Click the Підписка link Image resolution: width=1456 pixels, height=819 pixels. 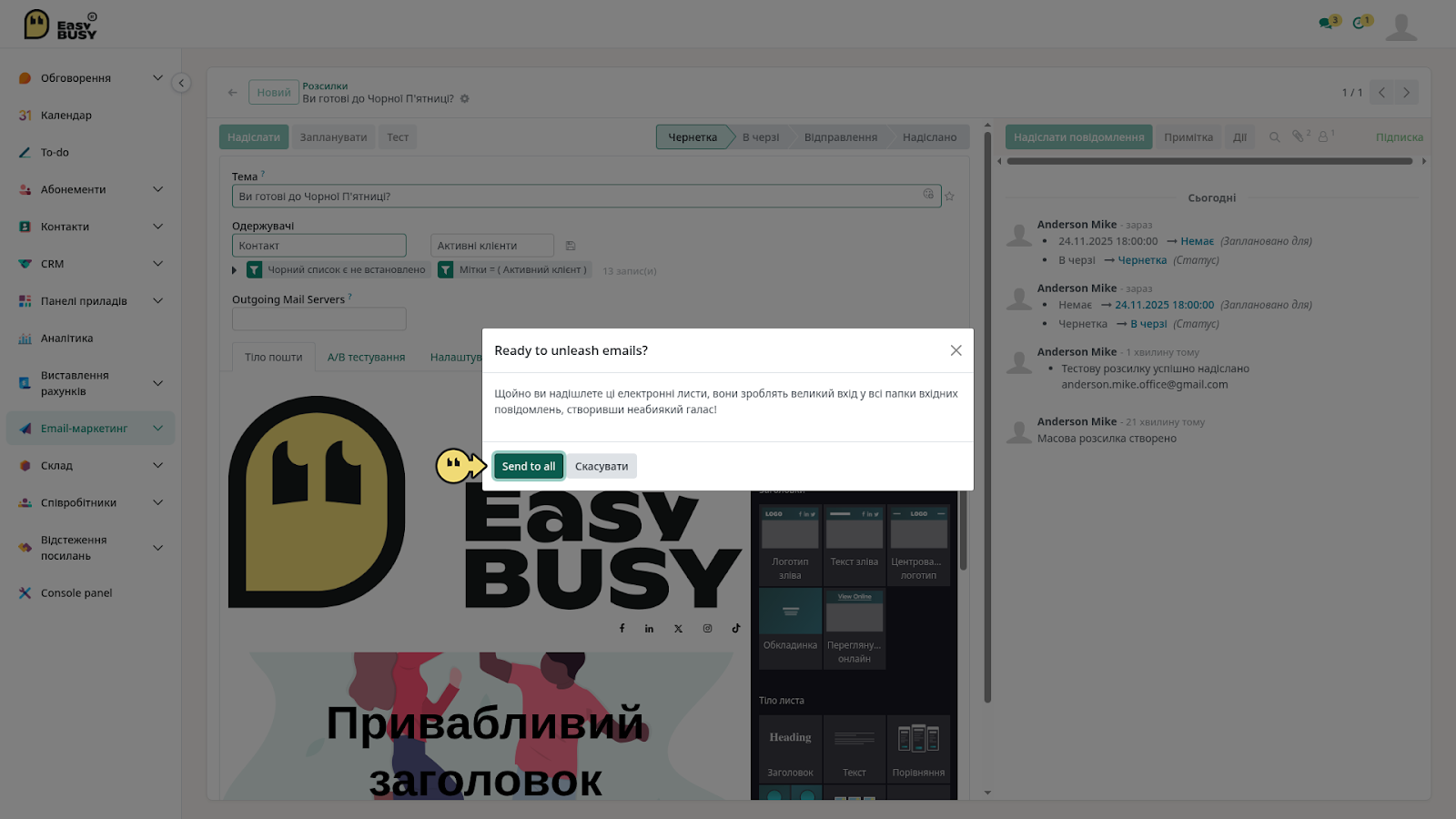pos(1399,137)
